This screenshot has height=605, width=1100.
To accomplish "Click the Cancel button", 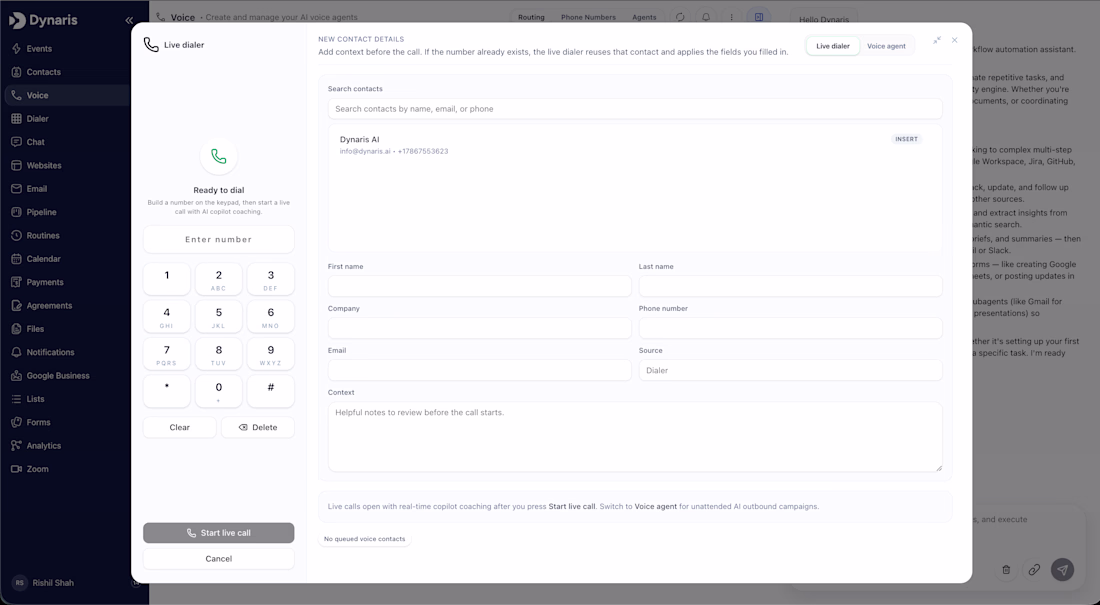I will 219,559.
